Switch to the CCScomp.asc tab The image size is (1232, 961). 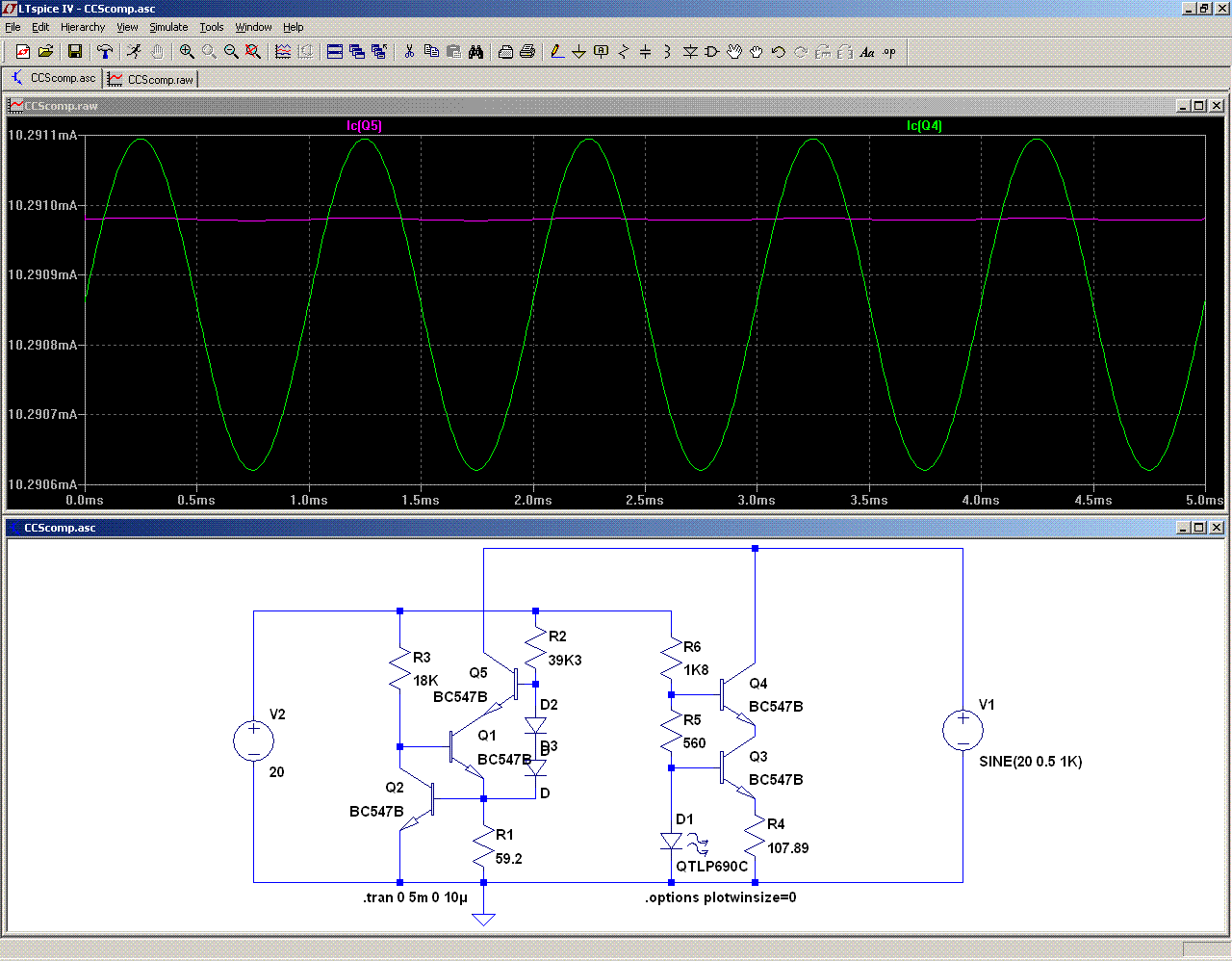pos(53,78)
